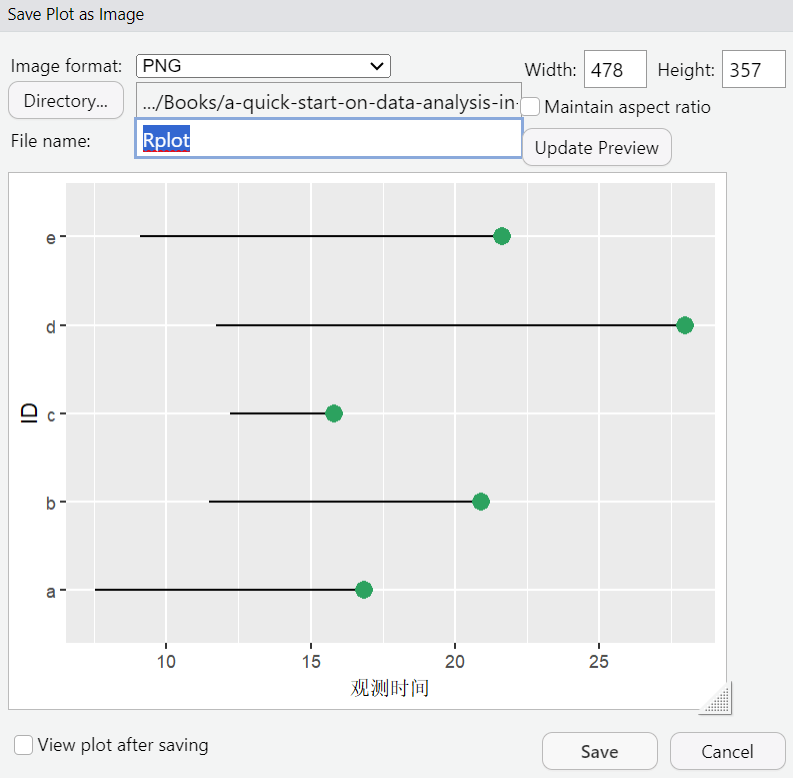Click the ID y-axis title

click(x=29, y=412)
